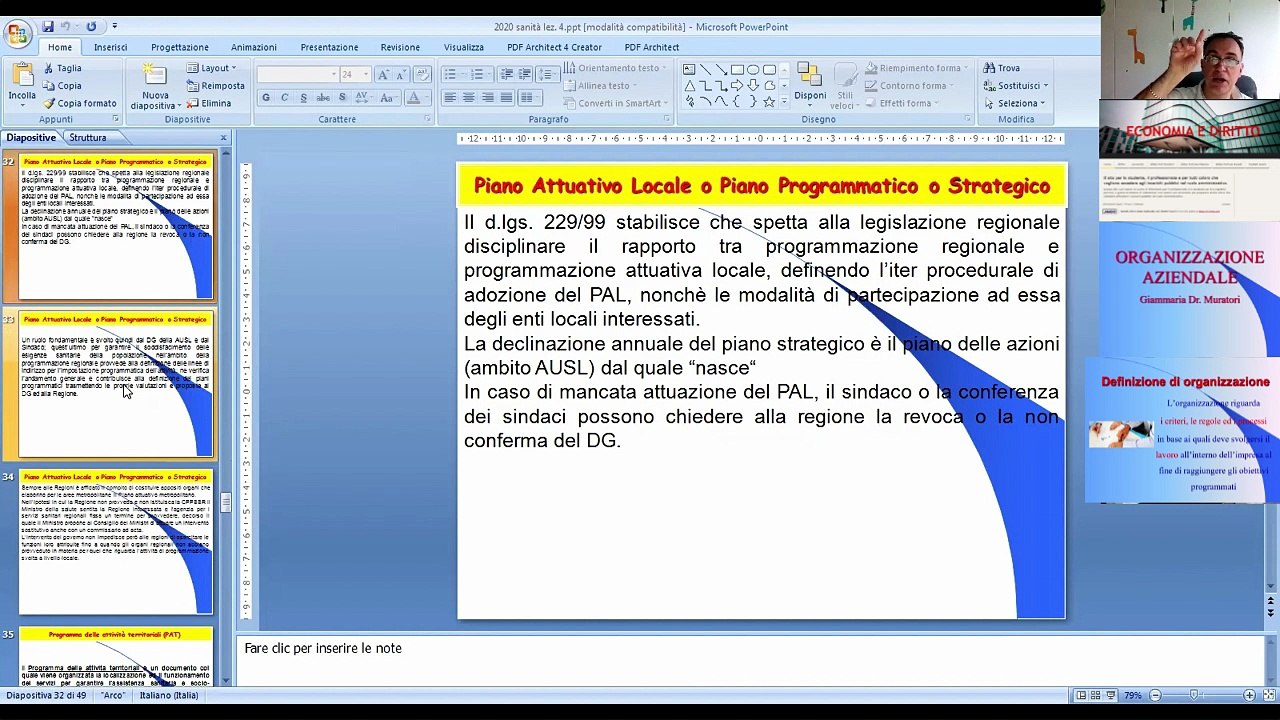
Task: Clear all text formatting
Action: coord(422,75)
